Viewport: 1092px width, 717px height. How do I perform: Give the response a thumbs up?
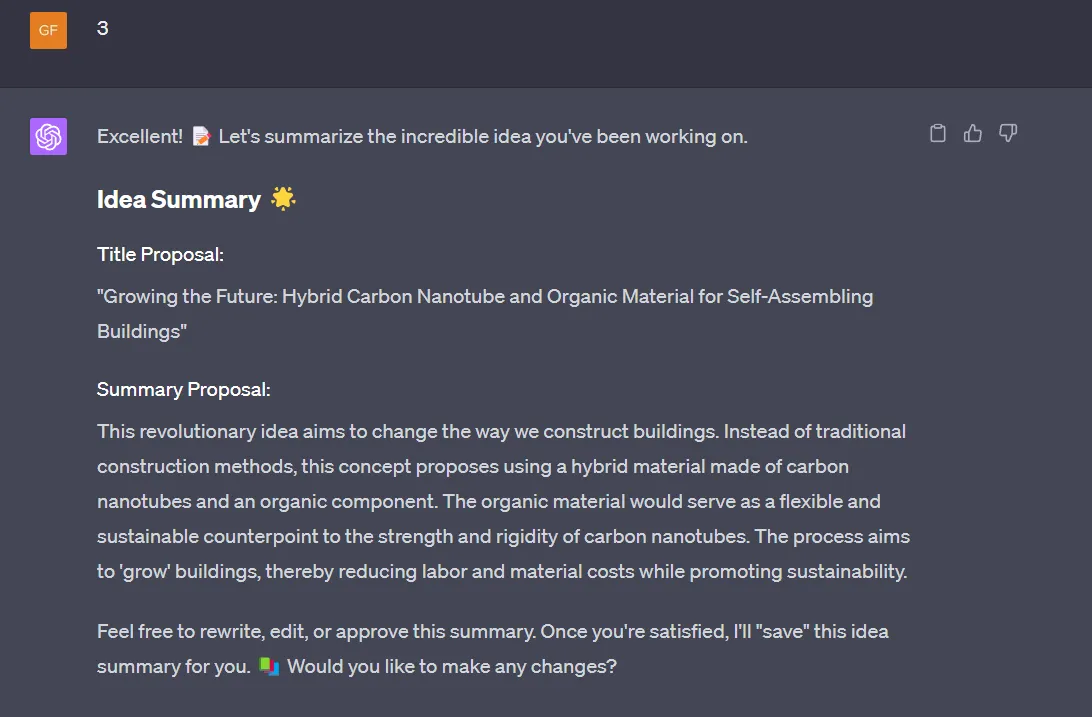(x=972, y=133)
